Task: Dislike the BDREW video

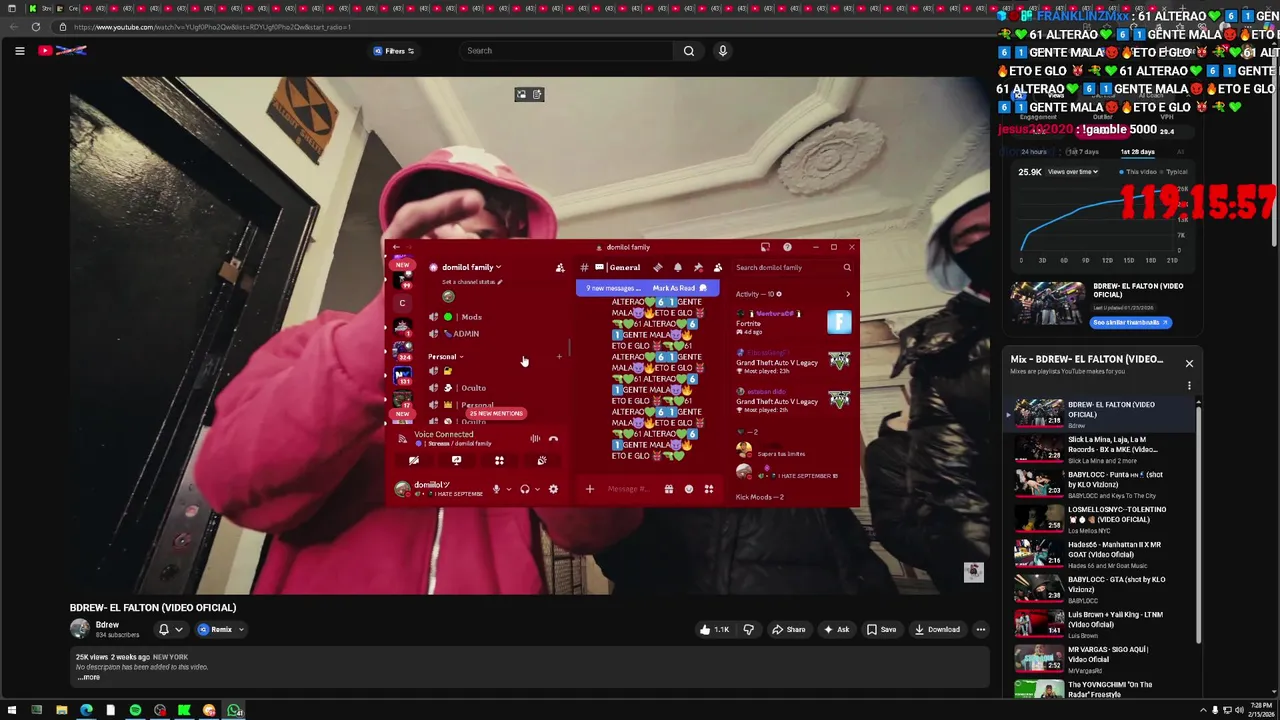Action: click(748, 630)
